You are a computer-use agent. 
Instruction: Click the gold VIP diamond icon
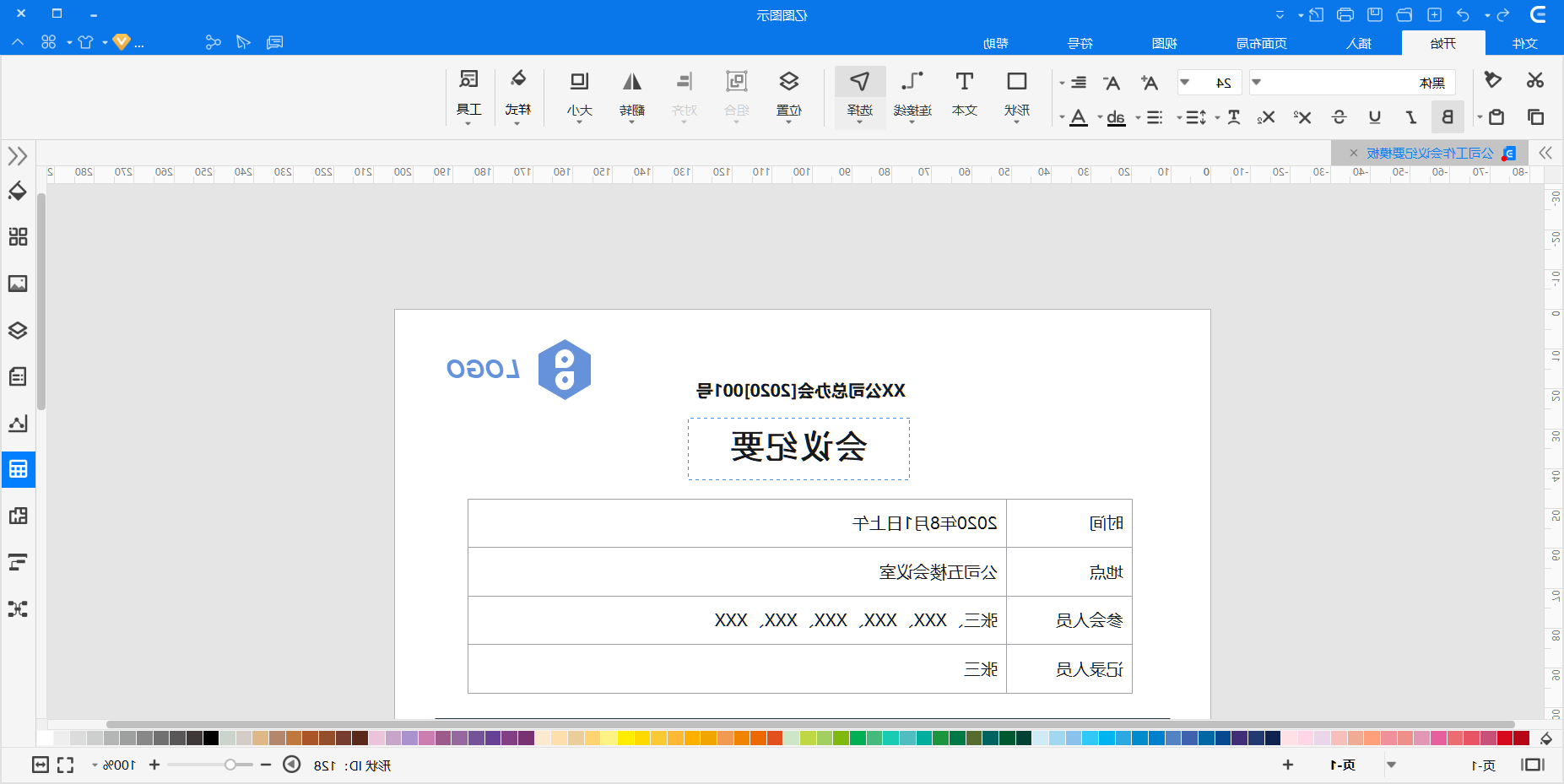[x=122, y=42]
